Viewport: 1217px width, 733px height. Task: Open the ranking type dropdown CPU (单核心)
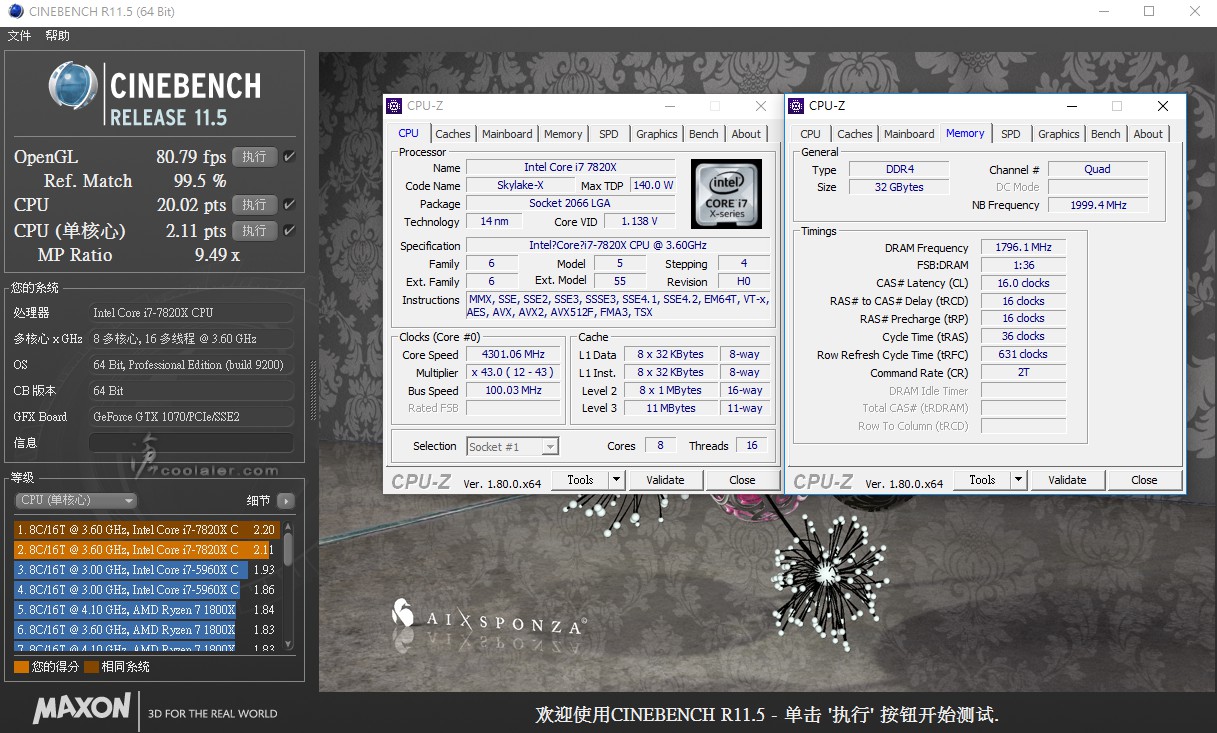(76, 500)
